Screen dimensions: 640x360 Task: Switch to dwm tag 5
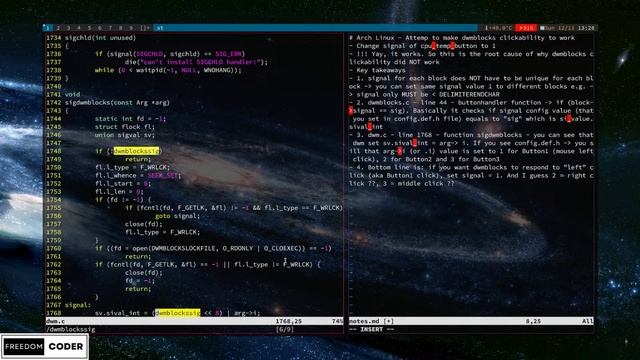89,28
